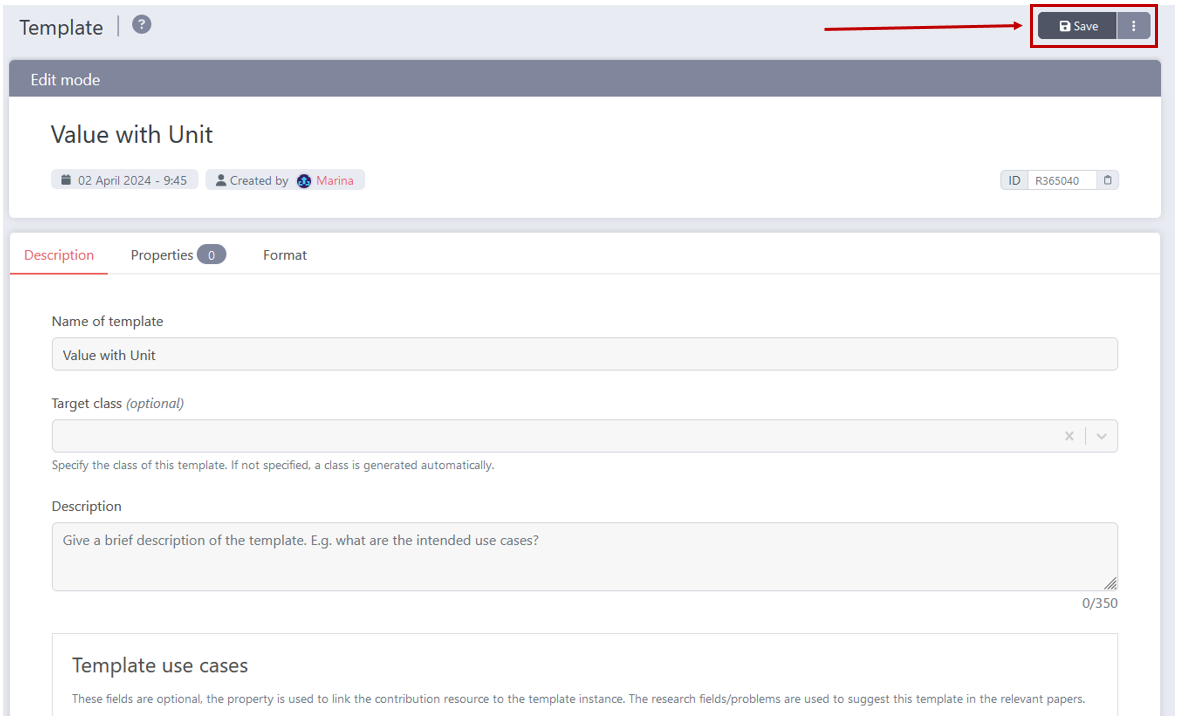Switch to the Properties tab
Screen dimensions: 1177x718
point(162,255)
